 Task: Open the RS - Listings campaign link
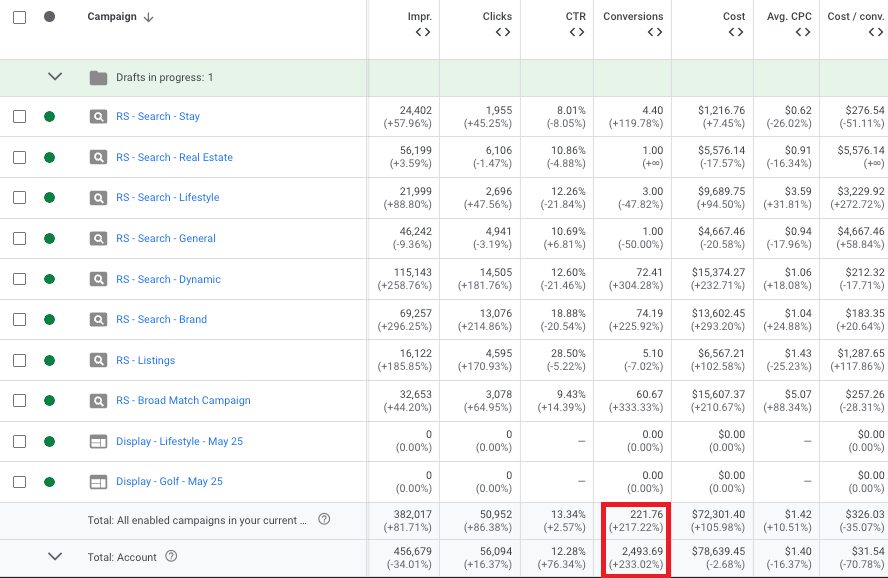146,361
